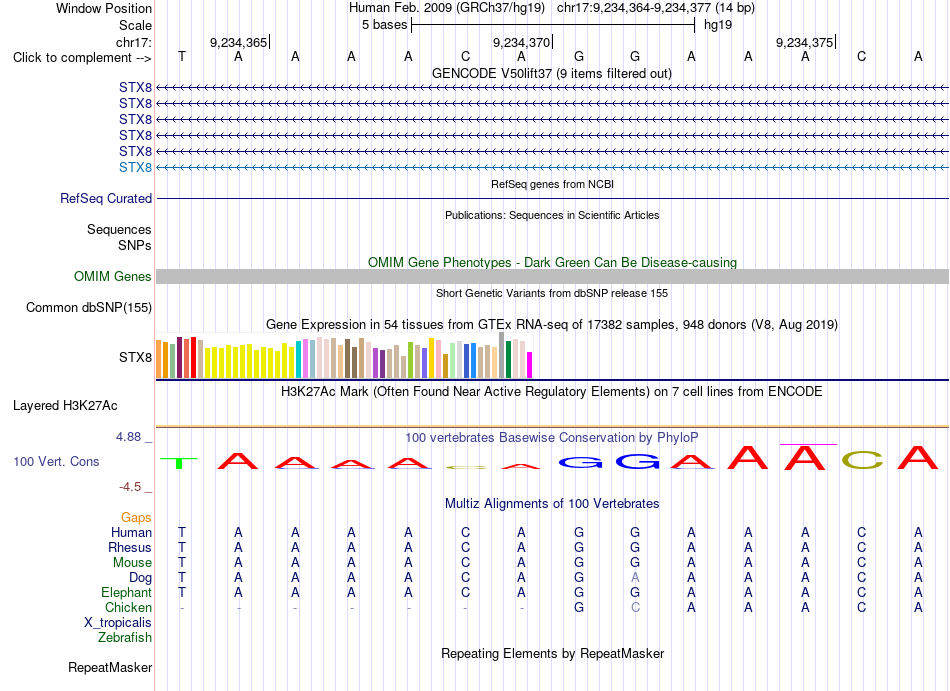Click the green 'OMIM Genes' label

[x=113, y=277]
